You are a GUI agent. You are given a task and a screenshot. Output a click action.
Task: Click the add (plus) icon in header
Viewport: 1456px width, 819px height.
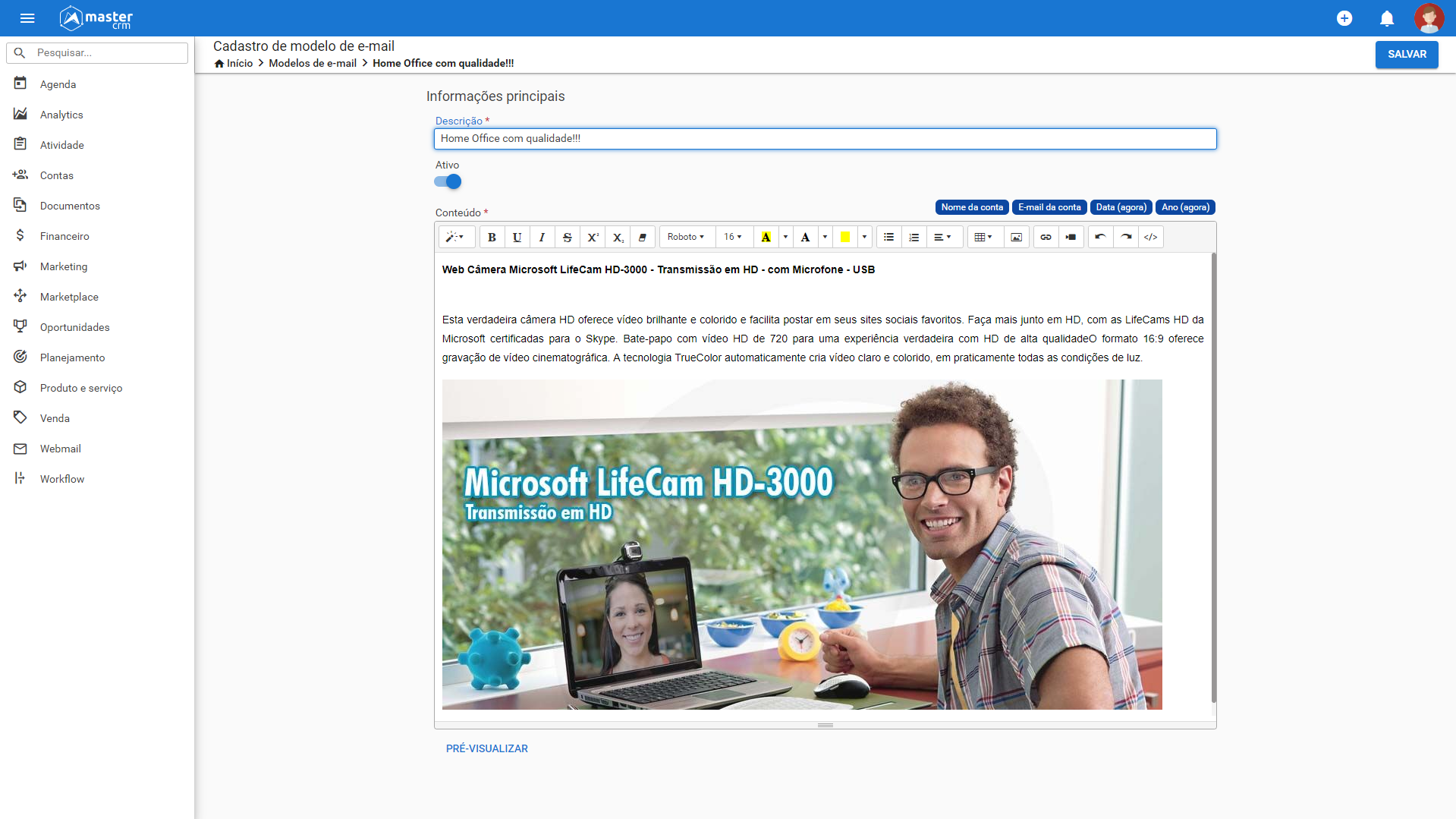1344,18
